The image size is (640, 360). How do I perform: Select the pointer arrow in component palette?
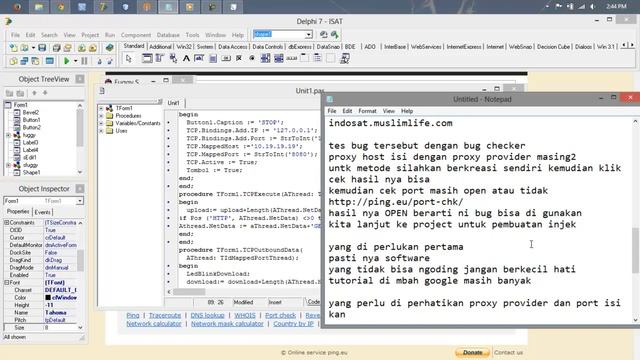tap(129, 59)
